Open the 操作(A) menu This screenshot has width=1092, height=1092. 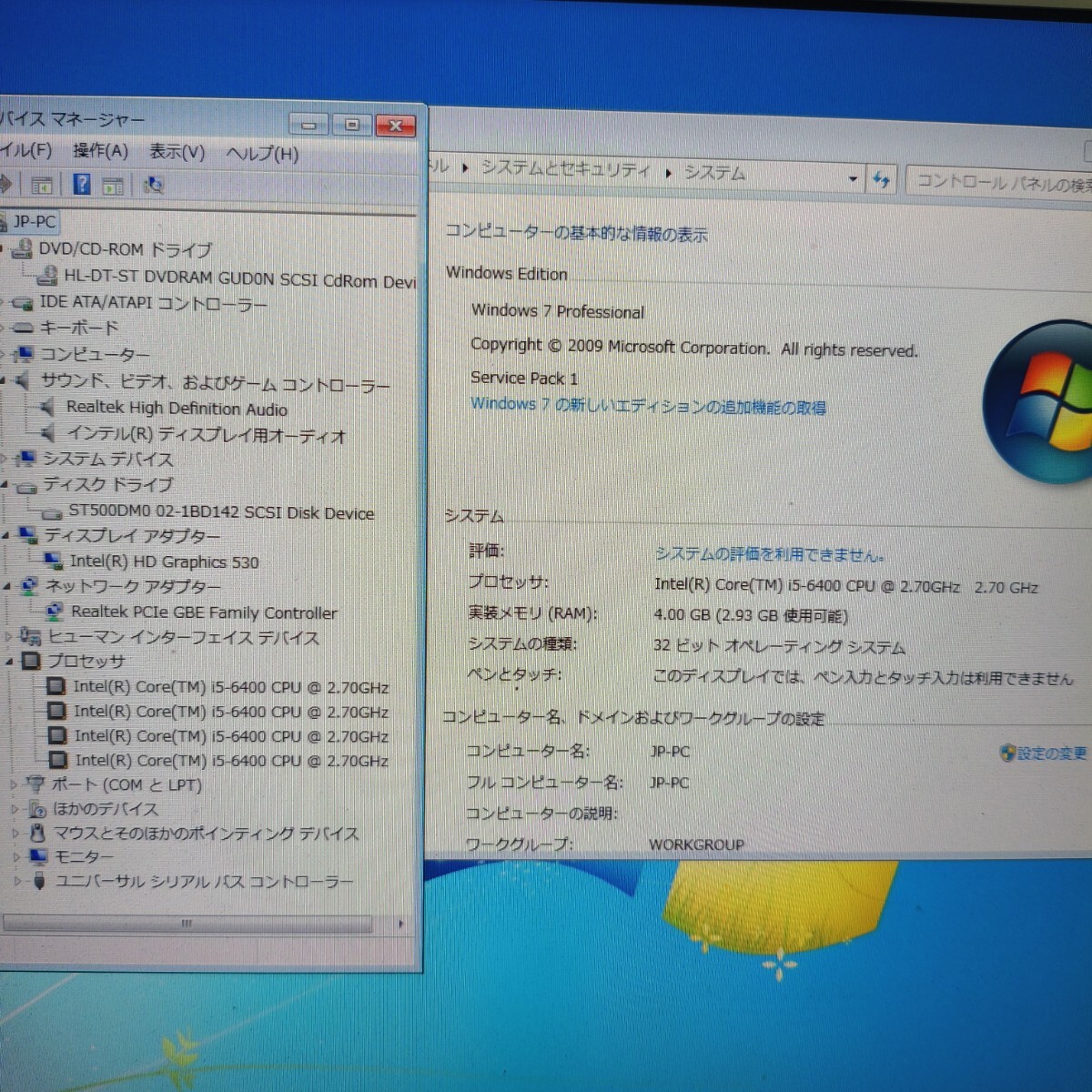click(x=100, y=151)
